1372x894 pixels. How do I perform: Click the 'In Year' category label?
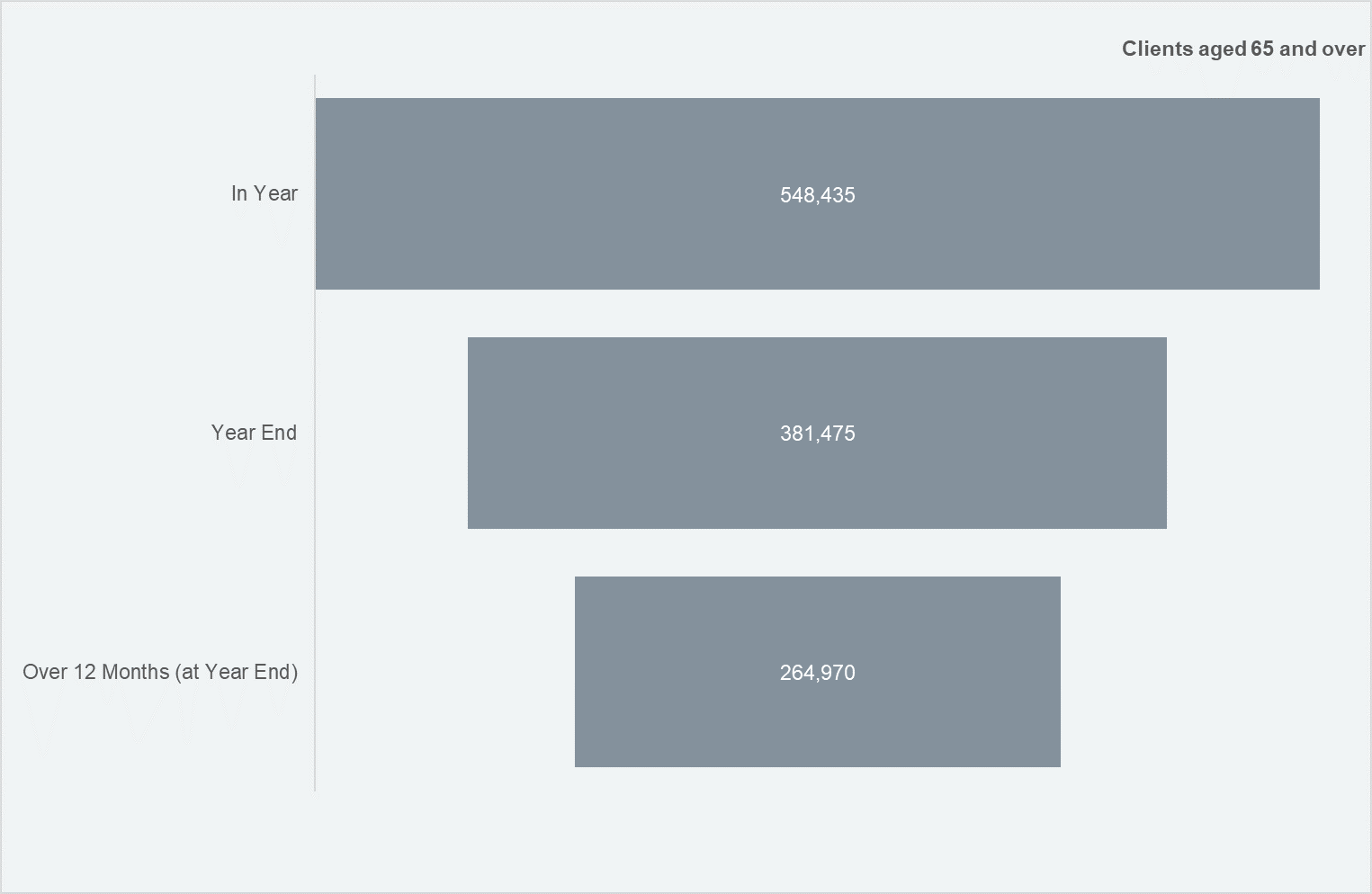point(264,193)
